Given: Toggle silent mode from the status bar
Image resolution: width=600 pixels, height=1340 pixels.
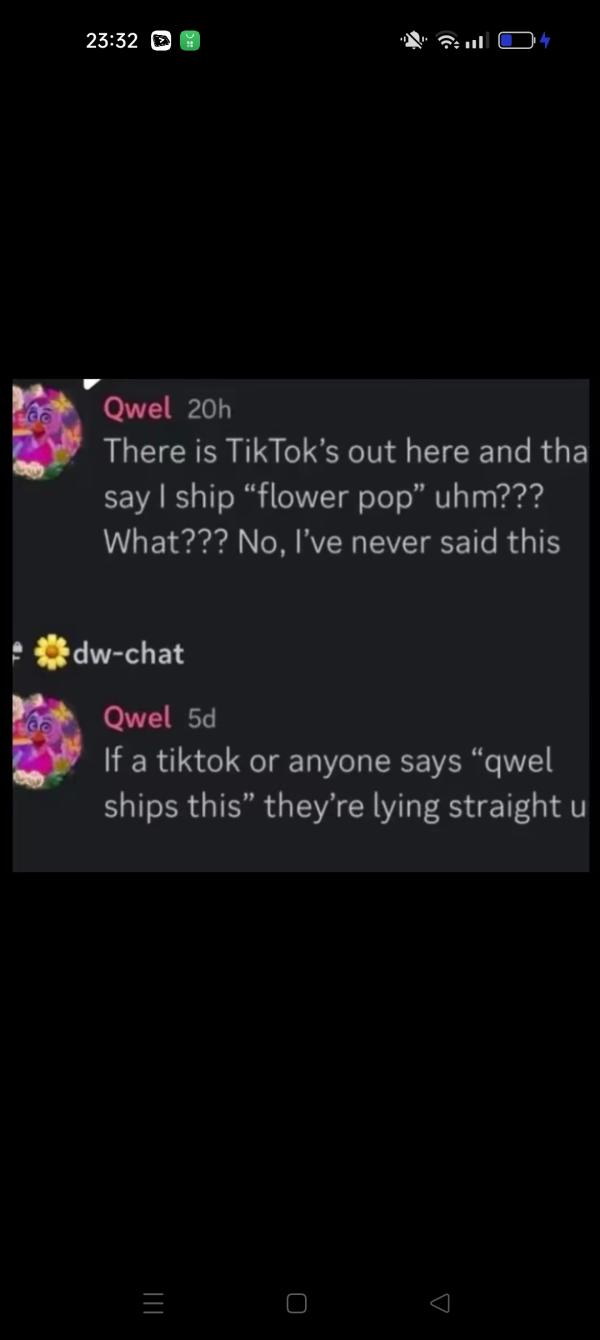Looking at the screenshot, I should click(412, 40).
